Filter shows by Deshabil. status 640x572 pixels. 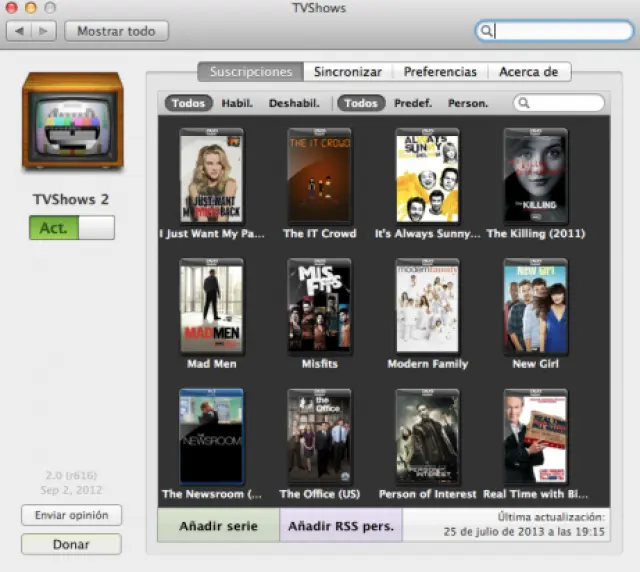point(294,103)
